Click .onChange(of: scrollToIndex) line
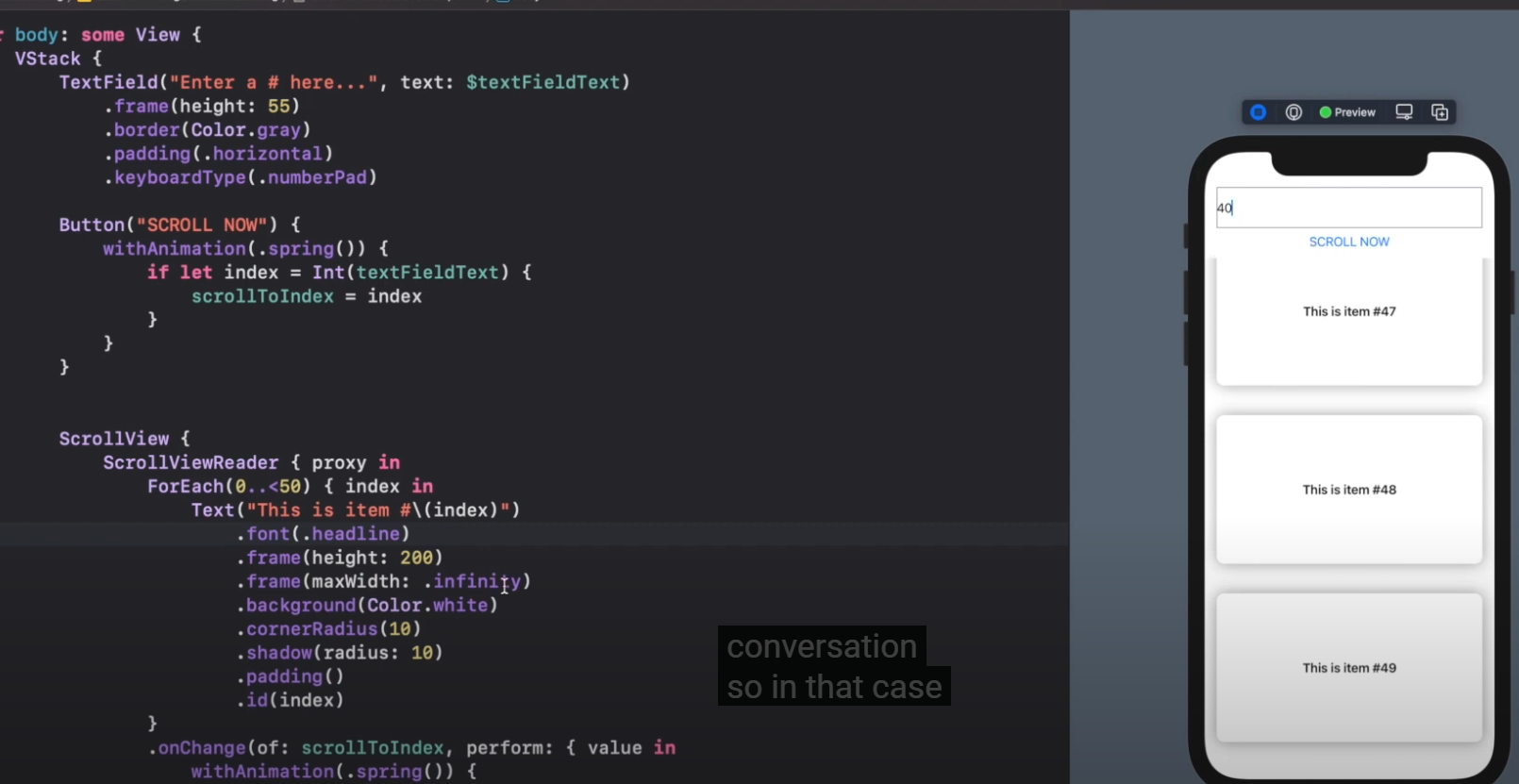Screen dimensions: 1519x784 [x=411, y=747]
